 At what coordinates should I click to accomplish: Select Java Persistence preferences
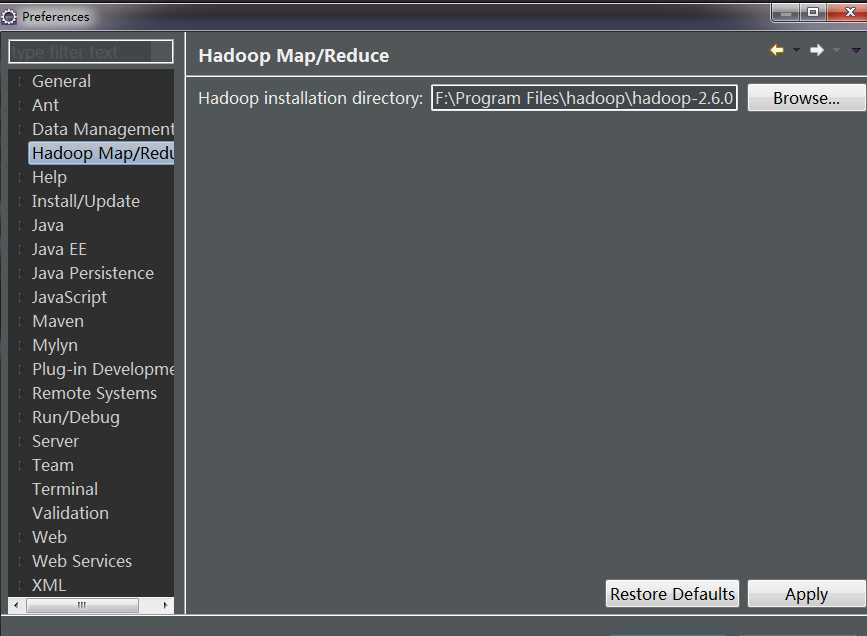pyautogui.click(x=93, y=273)
